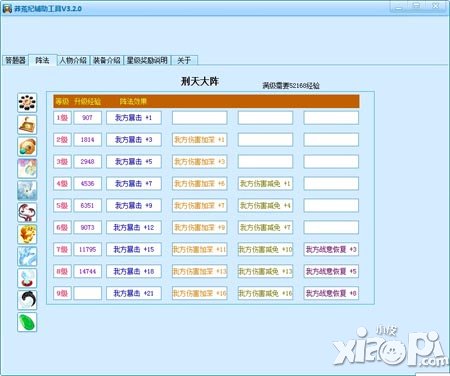Click the 我方战意恢复 +3 effect cell
Viewport: 450px width, 376px height.
point(331,249)
